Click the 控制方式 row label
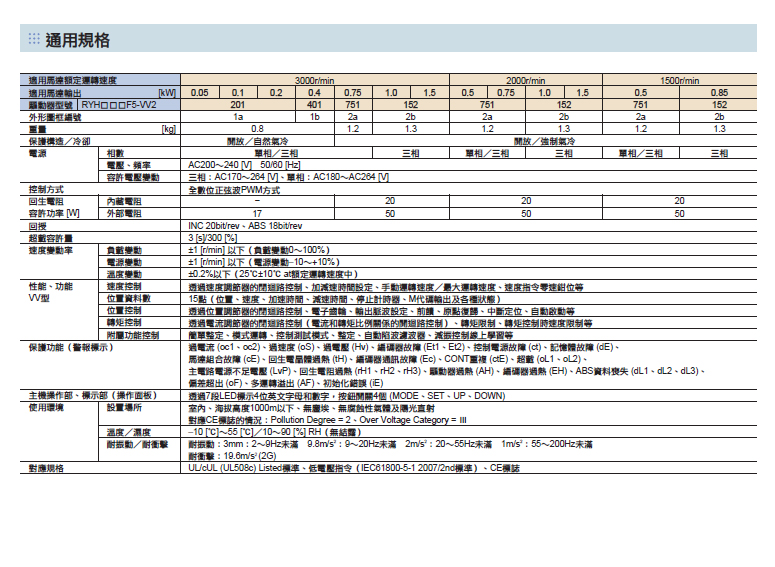Viewport: 775px width, 567px height. coord(47,189)
